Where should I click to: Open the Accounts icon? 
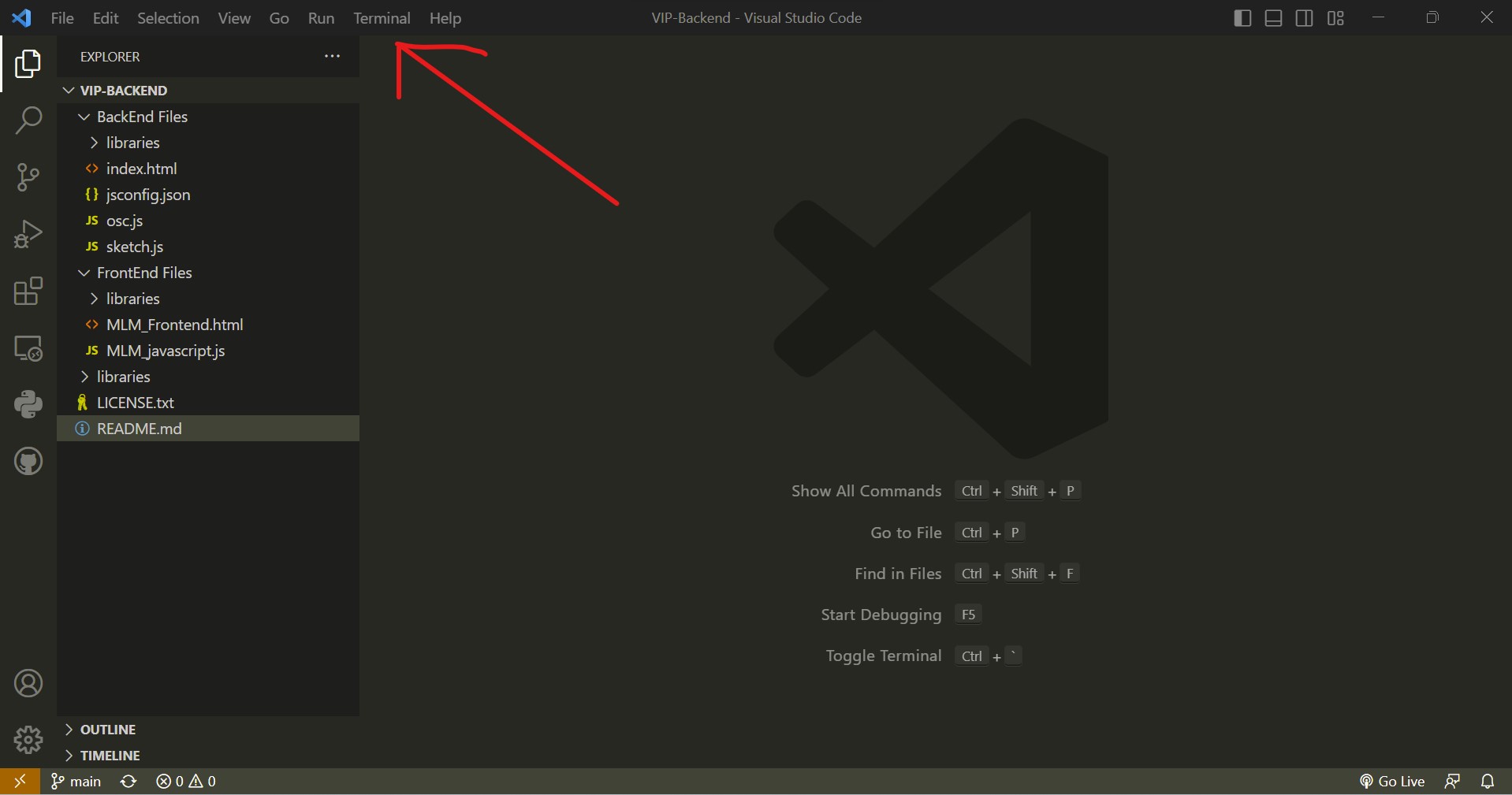pyautogui.click(x=28, y=683)
